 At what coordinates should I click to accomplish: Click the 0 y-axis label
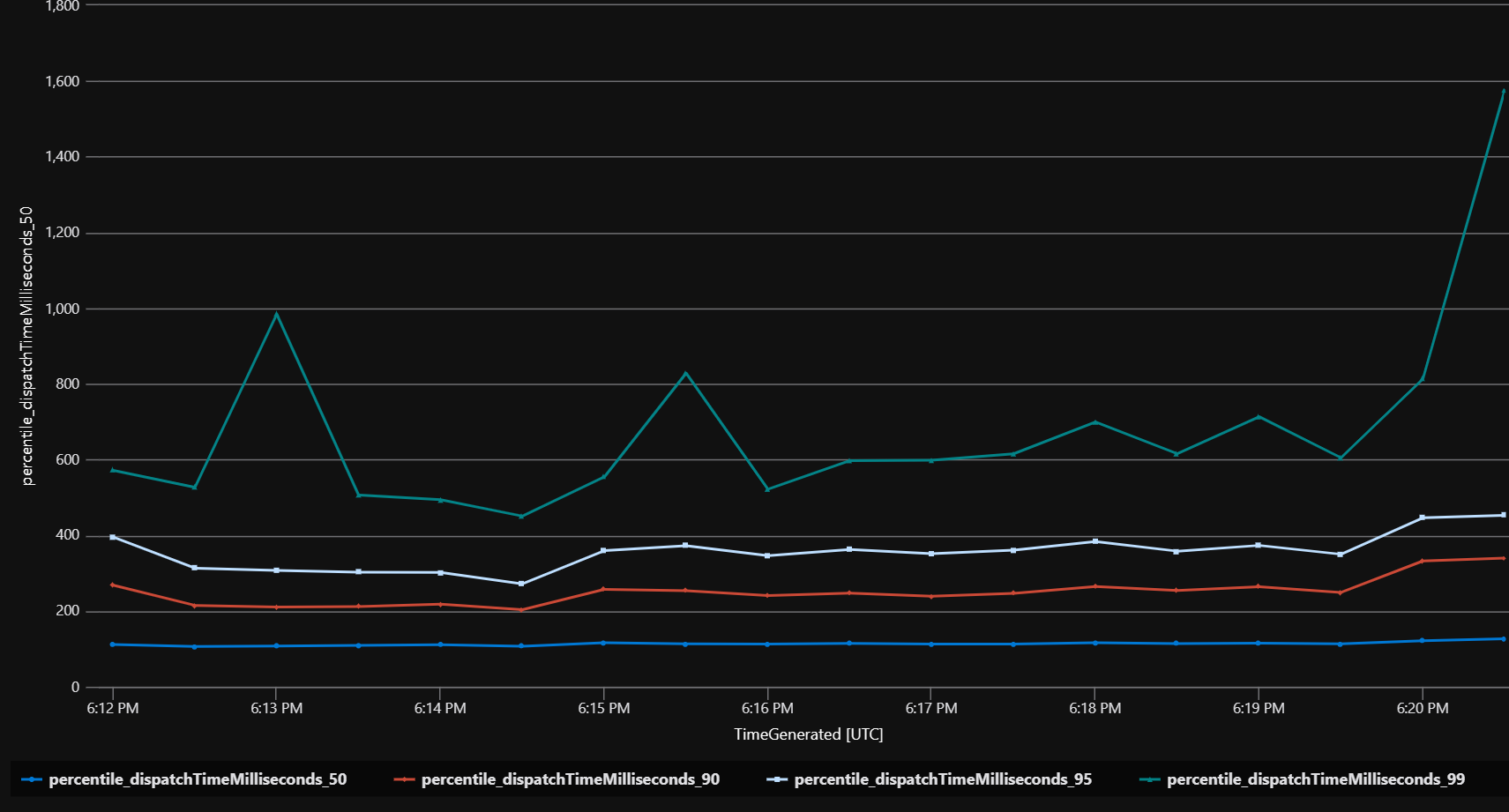click(x=75, y=687)
